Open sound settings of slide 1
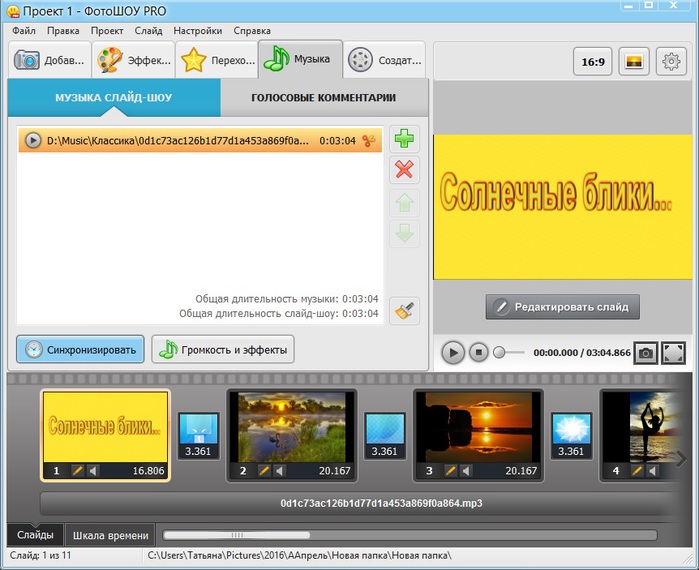This screenshot has height=570, width=699. (92, 471)
